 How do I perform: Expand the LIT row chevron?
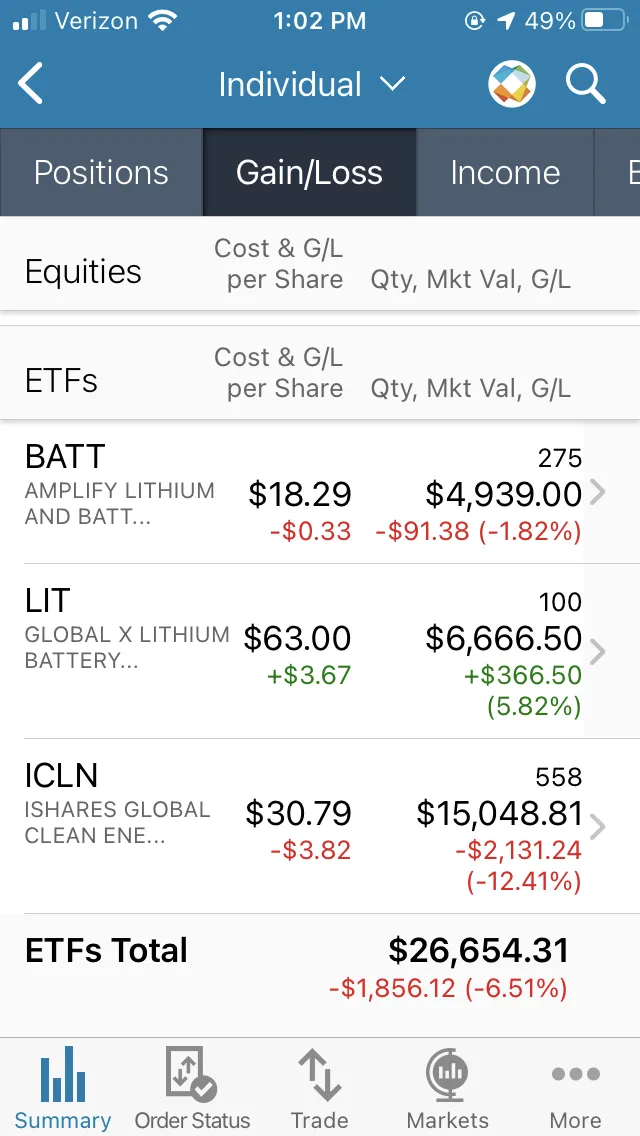tap(599, 651)
